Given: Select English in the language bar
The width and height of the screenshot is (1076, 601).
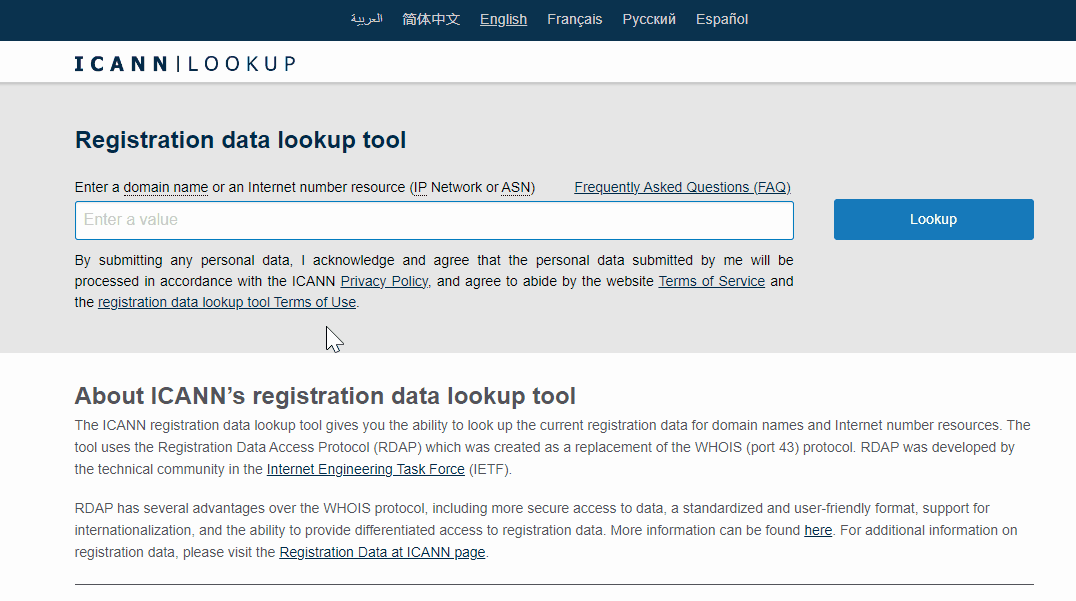Looking at the screenshot, I should 503,19.
